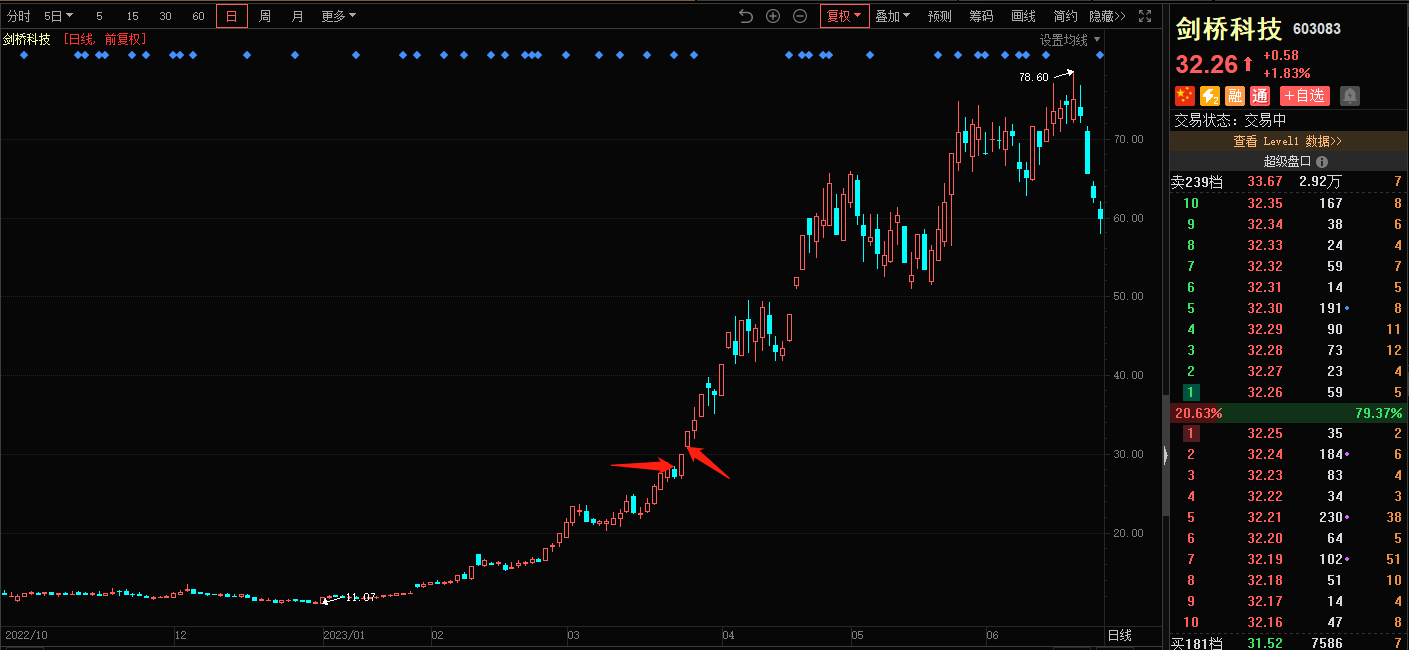The image size is (1409, 650).
Task: Click the China flag market icon
Action: 1184,96
